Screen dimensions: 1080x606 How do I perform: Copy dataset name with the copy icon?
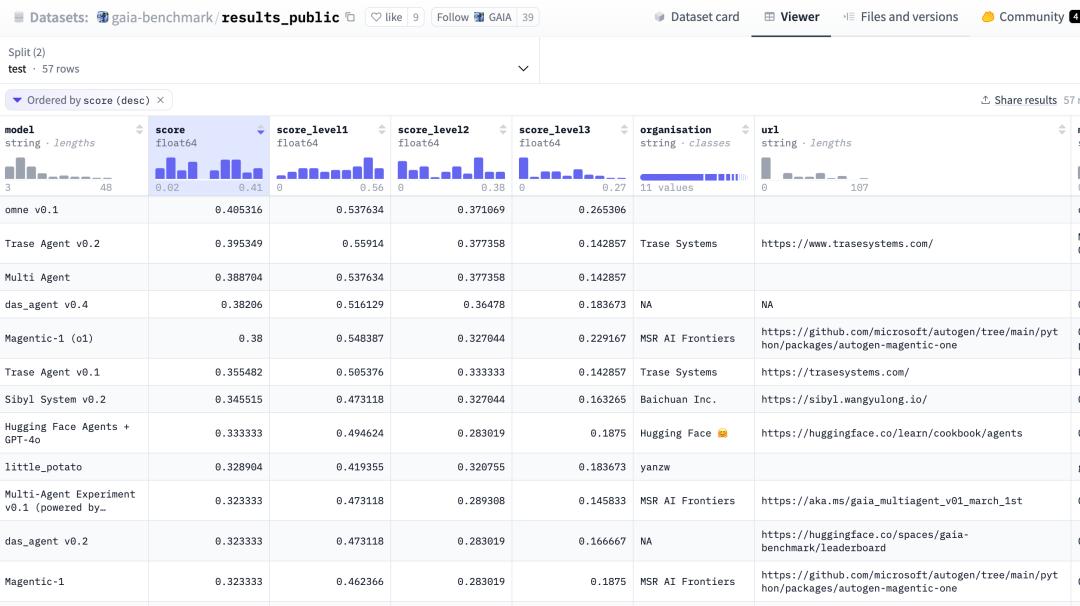coord(350,17)
